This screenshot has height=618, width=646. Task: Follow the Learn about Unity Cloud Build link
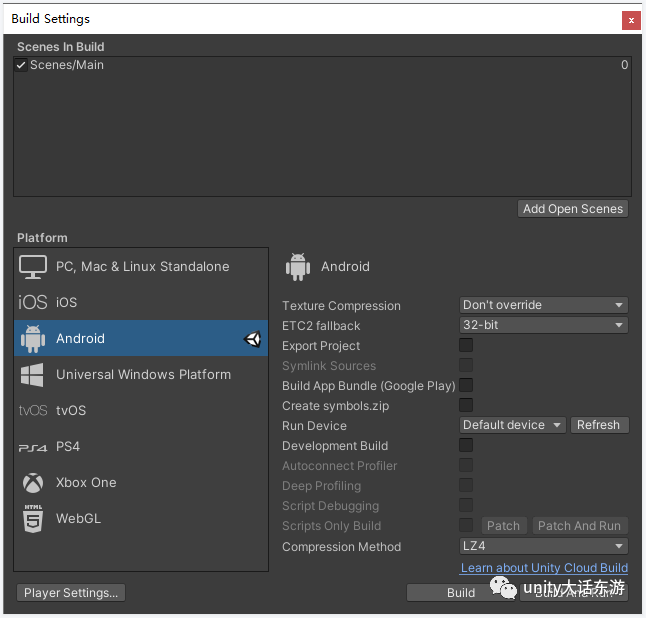[x=544, y=568]
